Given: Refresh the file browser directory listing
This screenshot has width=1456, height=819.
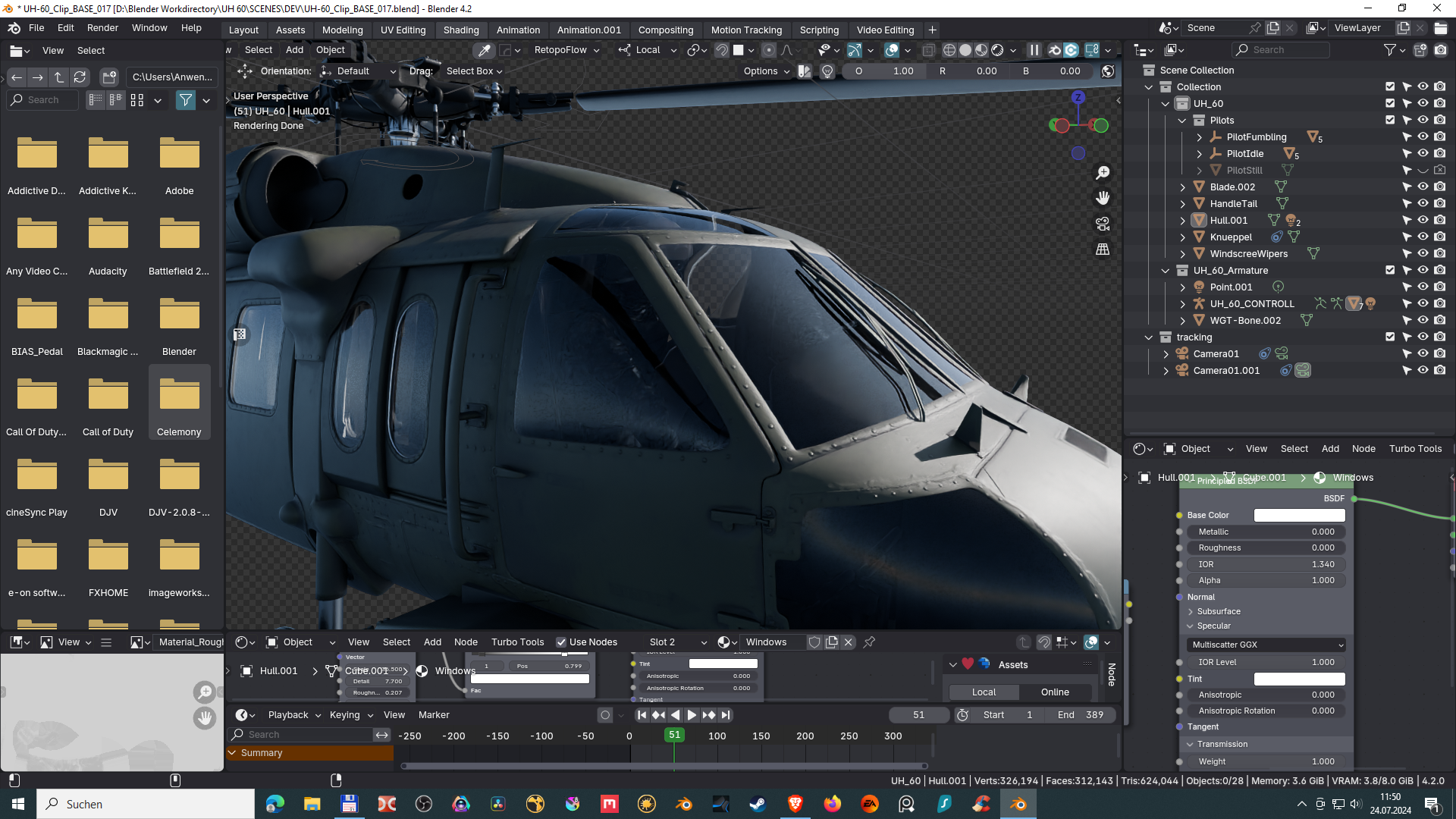Looking at the screenshot, I should coord(80,77).
